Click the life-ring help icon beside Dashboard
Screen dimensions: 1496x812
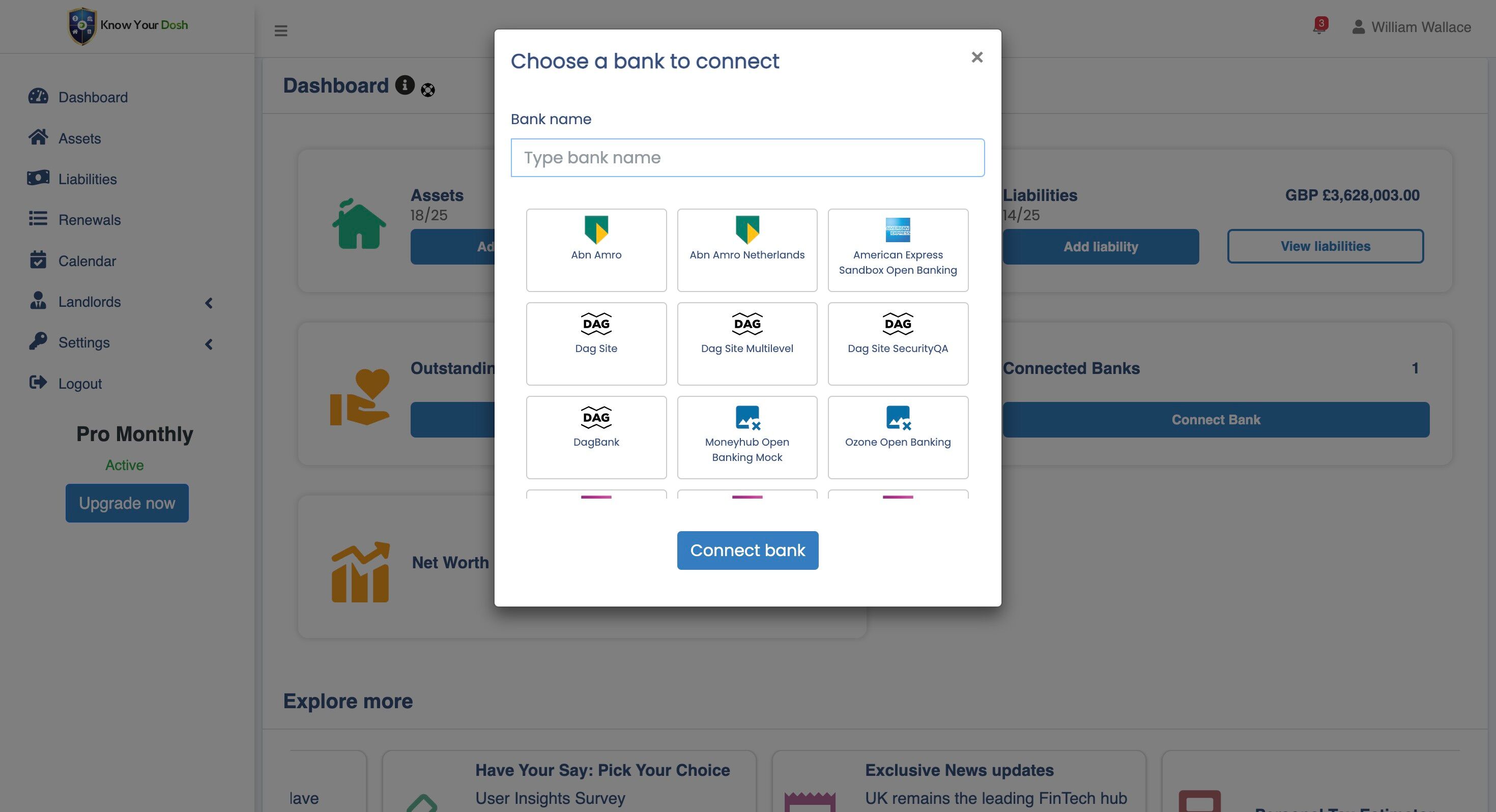click(428, 90)
